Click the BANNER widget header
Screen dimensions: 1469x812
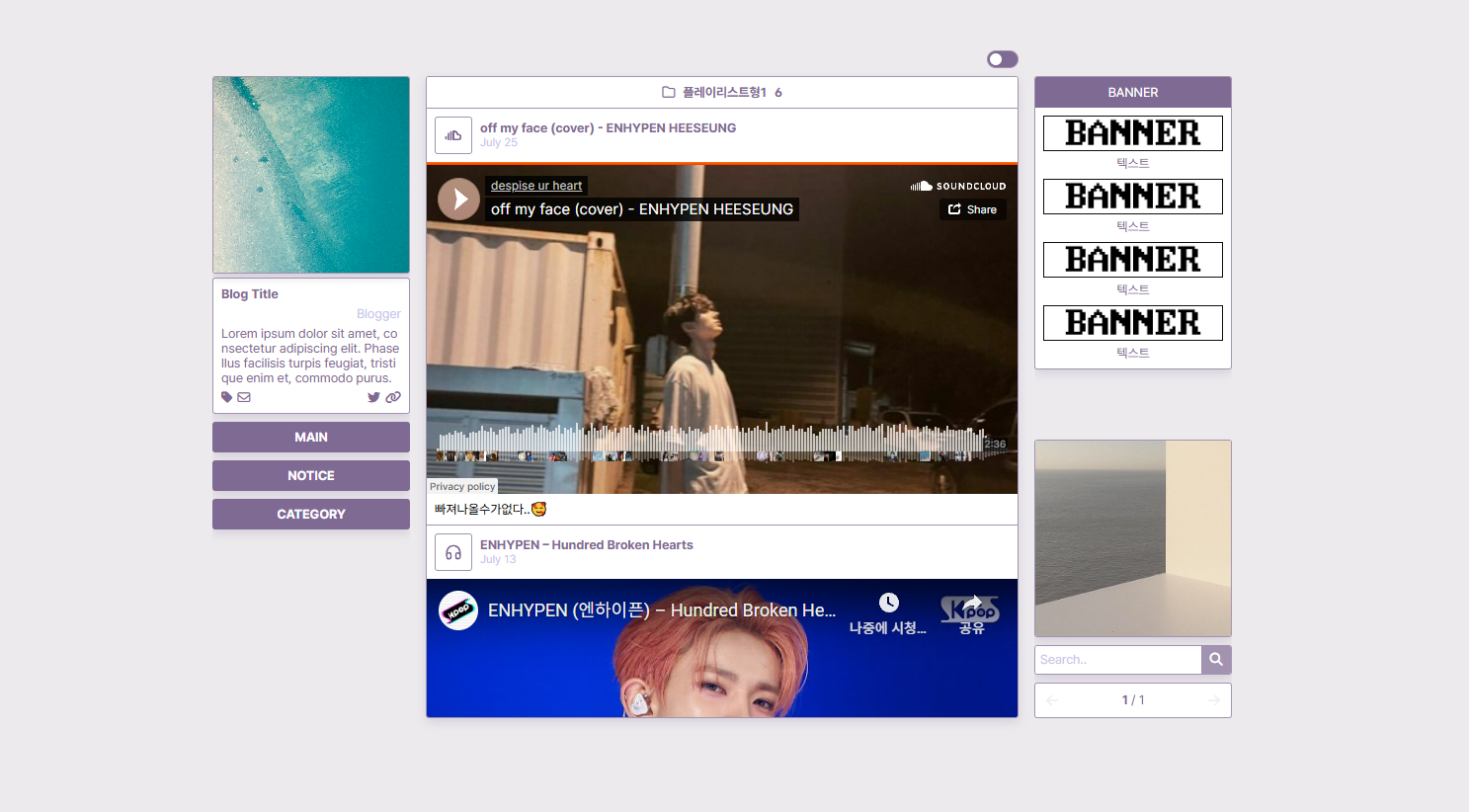[1133, 92]
